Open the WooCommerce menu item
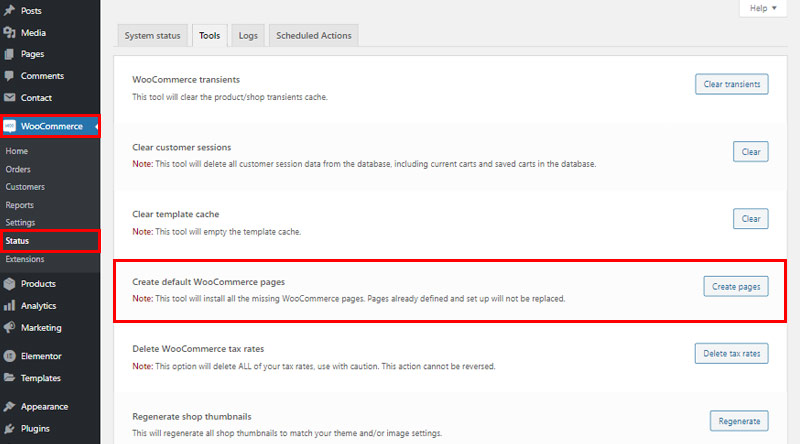 tap(50, 126)
